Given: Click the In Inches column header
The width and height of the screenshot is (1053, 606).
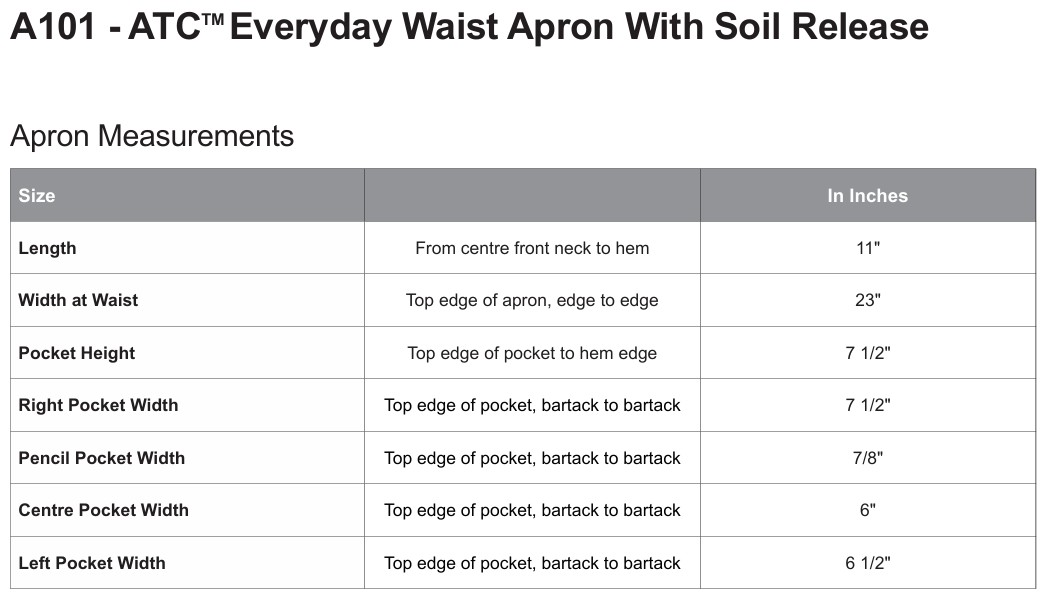Looking at the screenshot, I should point(867,196).
